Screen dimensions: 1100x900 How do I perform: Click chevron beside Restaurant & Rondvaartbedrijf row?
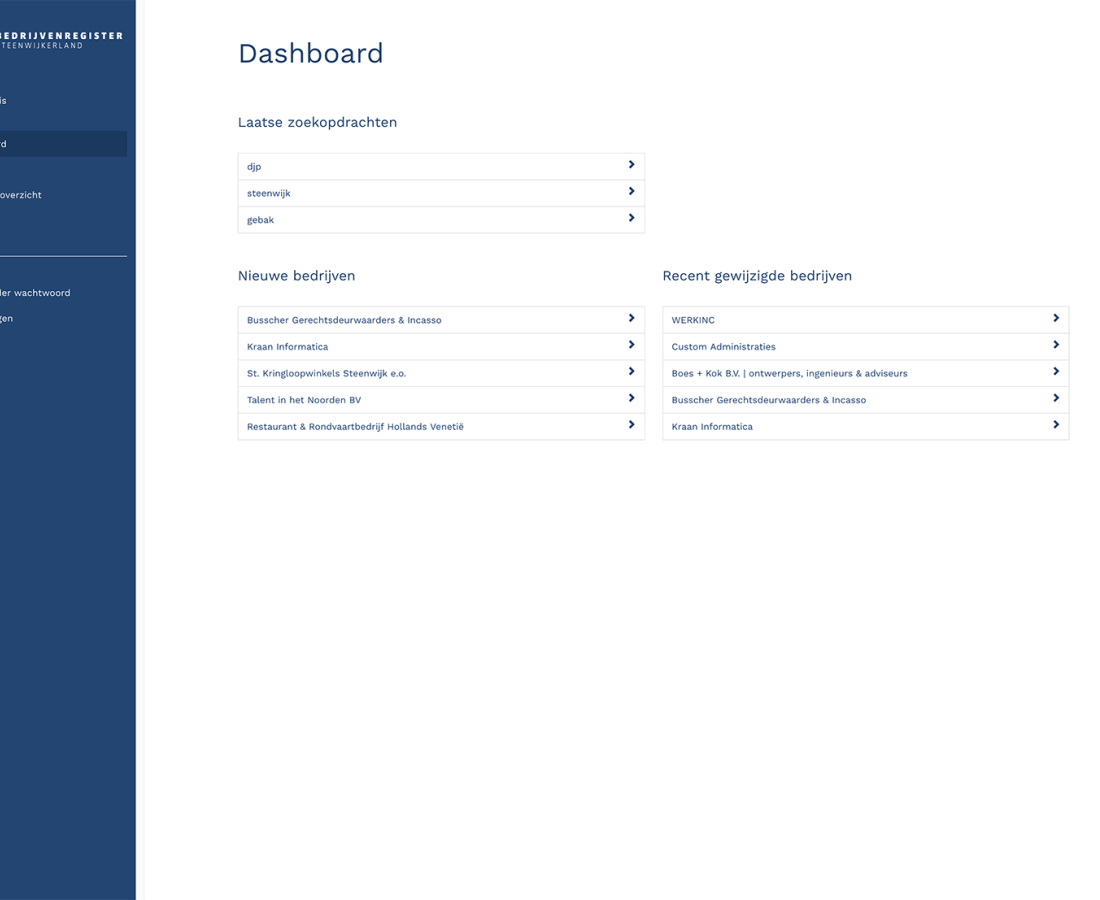pos(631,425)
